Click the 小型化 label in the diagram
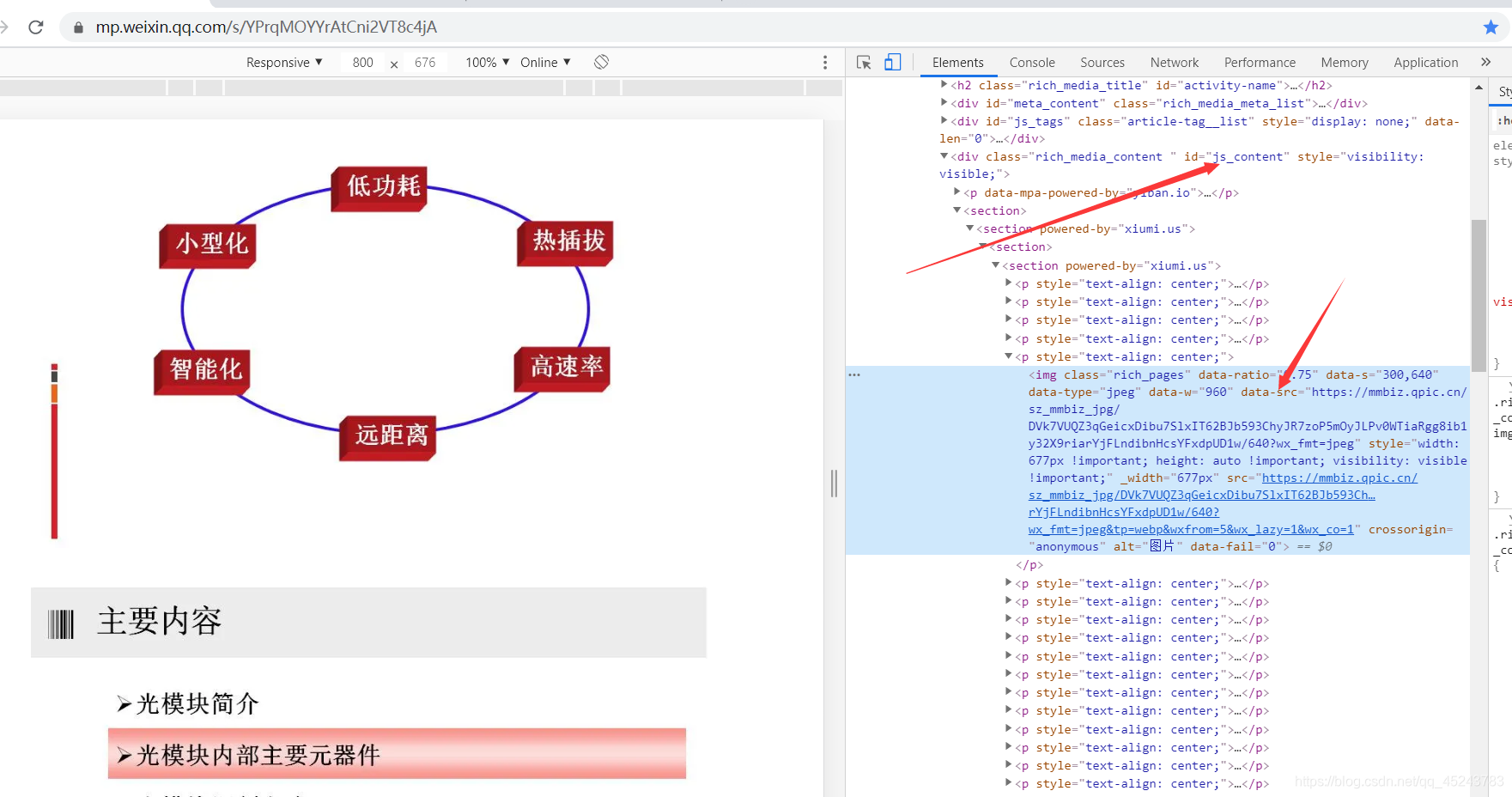 (x=211, y=244)
